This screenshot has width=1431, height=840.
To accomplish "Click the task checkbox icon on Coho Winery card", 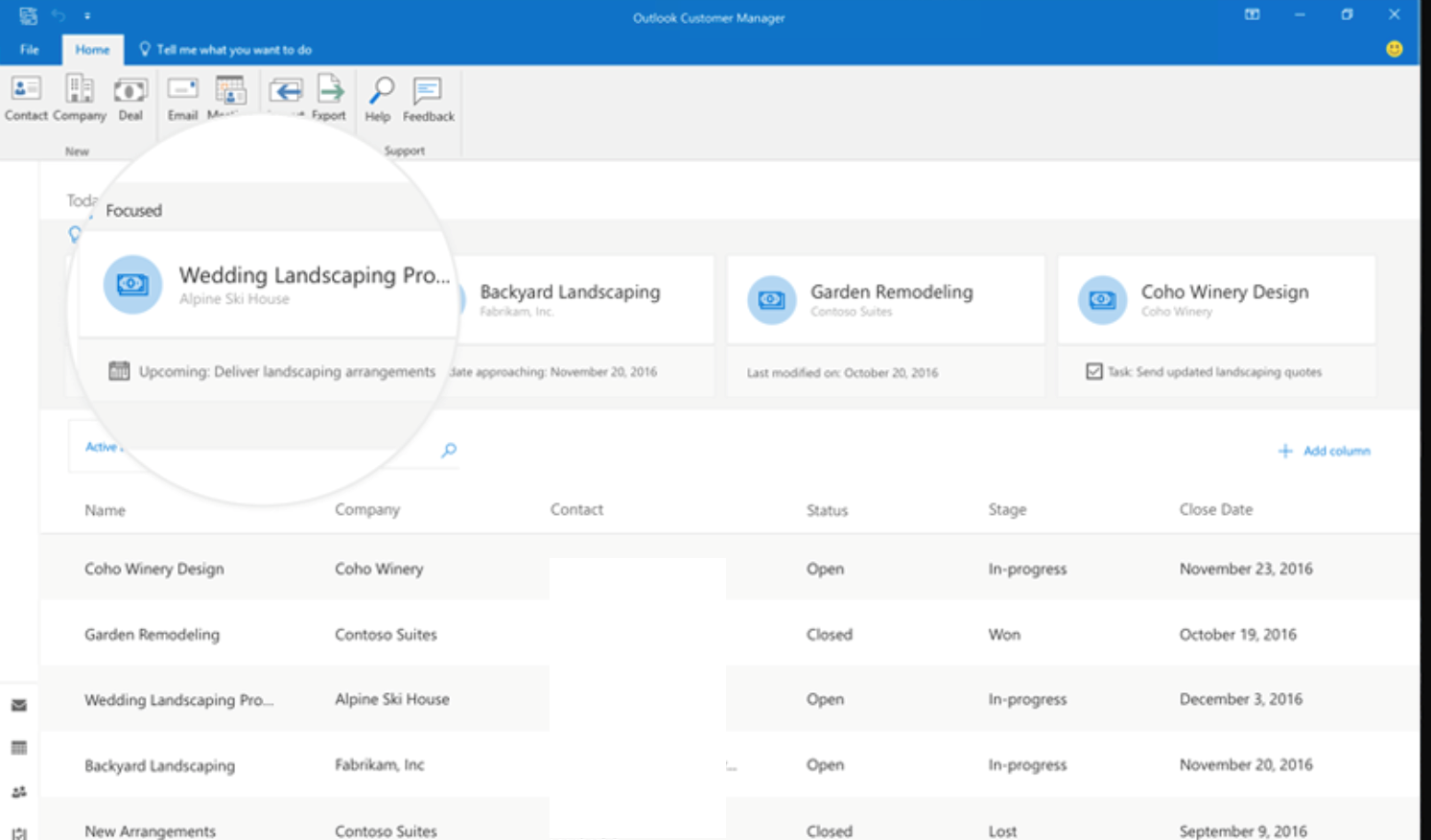I will [x=1094, y=371].
